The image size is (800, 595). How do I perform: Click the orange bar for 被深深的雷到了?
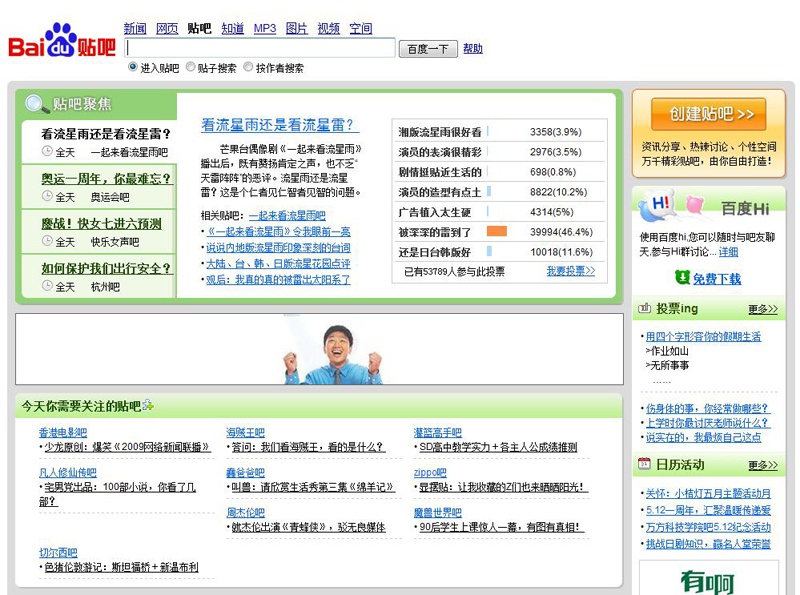coord(497,231)
